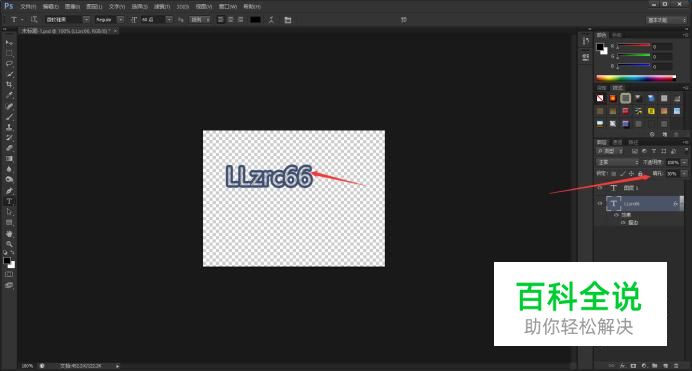Select the Brush tool

pos(9,117)
